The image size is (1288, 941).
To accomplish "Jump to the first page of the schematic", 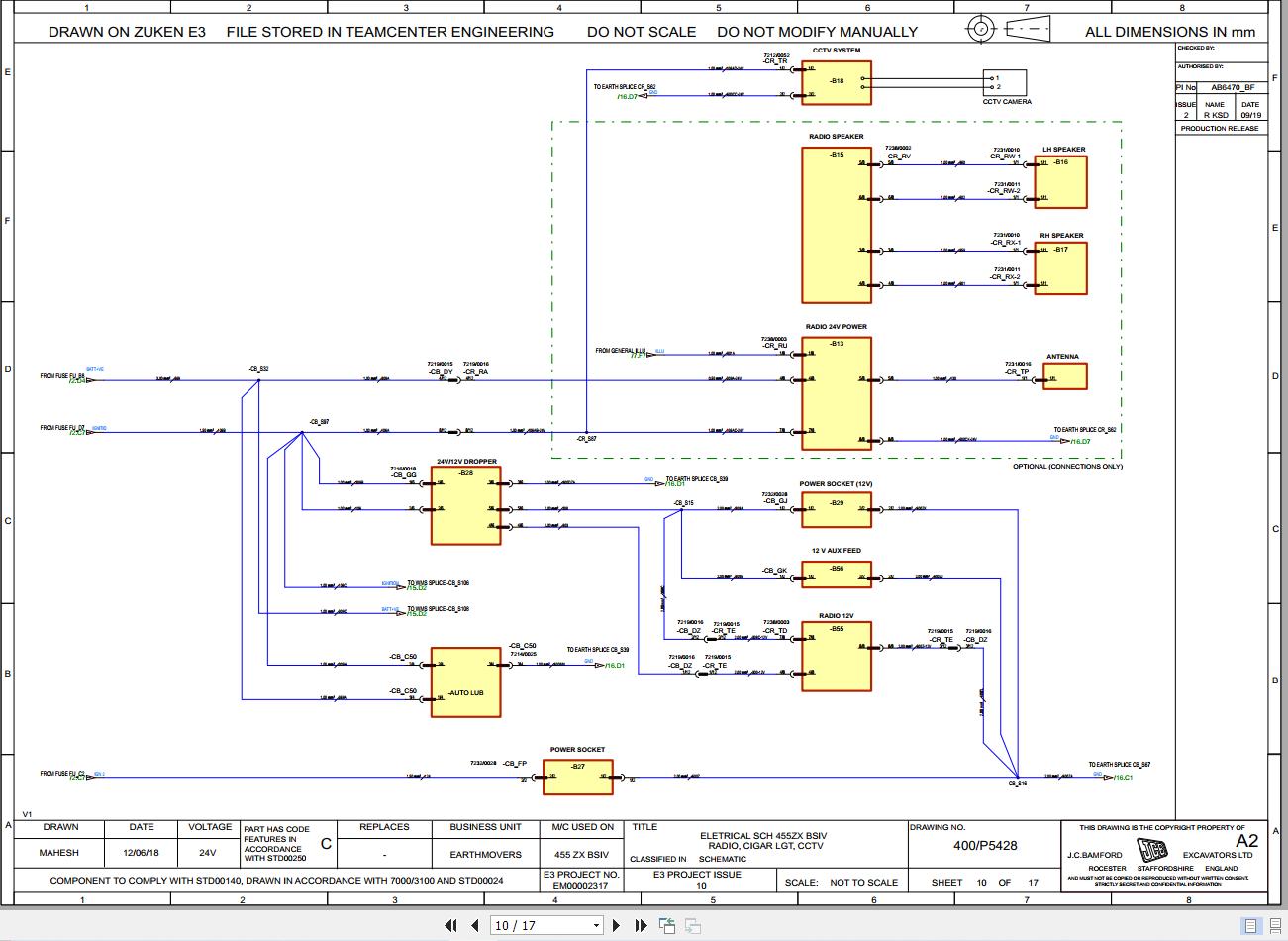I will 451,925.
